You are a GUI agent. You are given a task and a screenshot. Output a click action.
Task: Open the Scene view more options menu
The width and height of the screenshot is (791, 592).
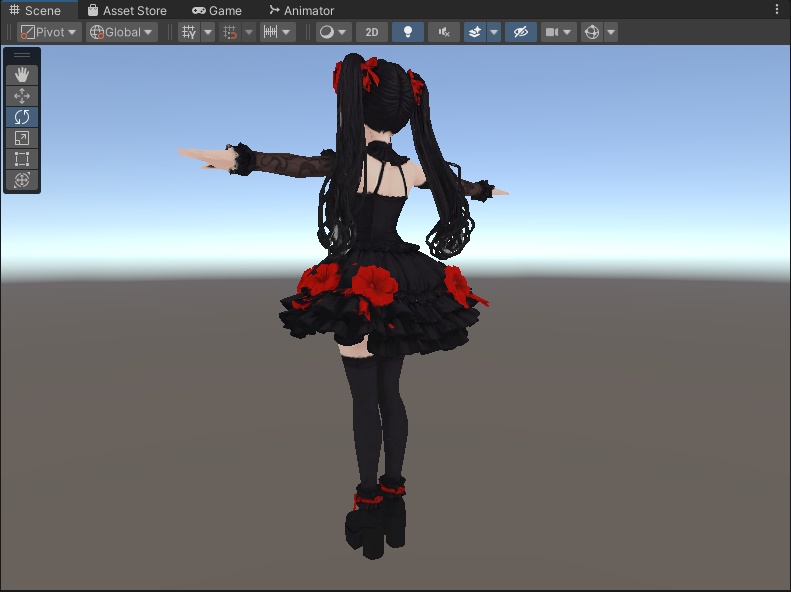pos(777,9)
